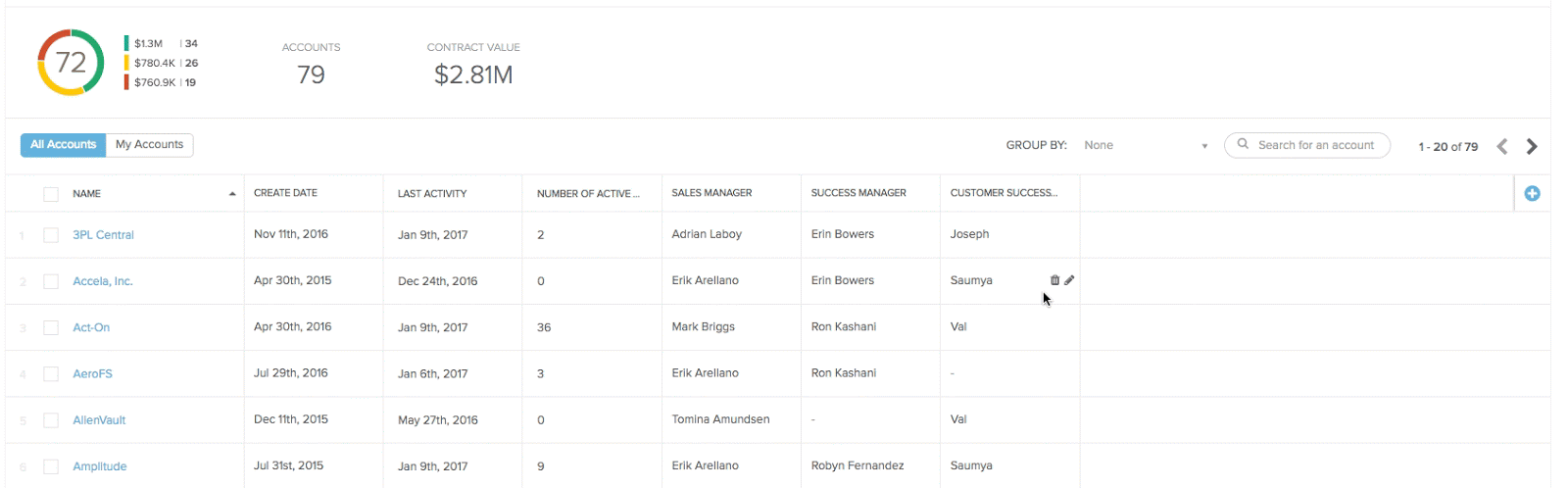
Task: Click the pencil edit icon in Accela row
Action: 1069,280
